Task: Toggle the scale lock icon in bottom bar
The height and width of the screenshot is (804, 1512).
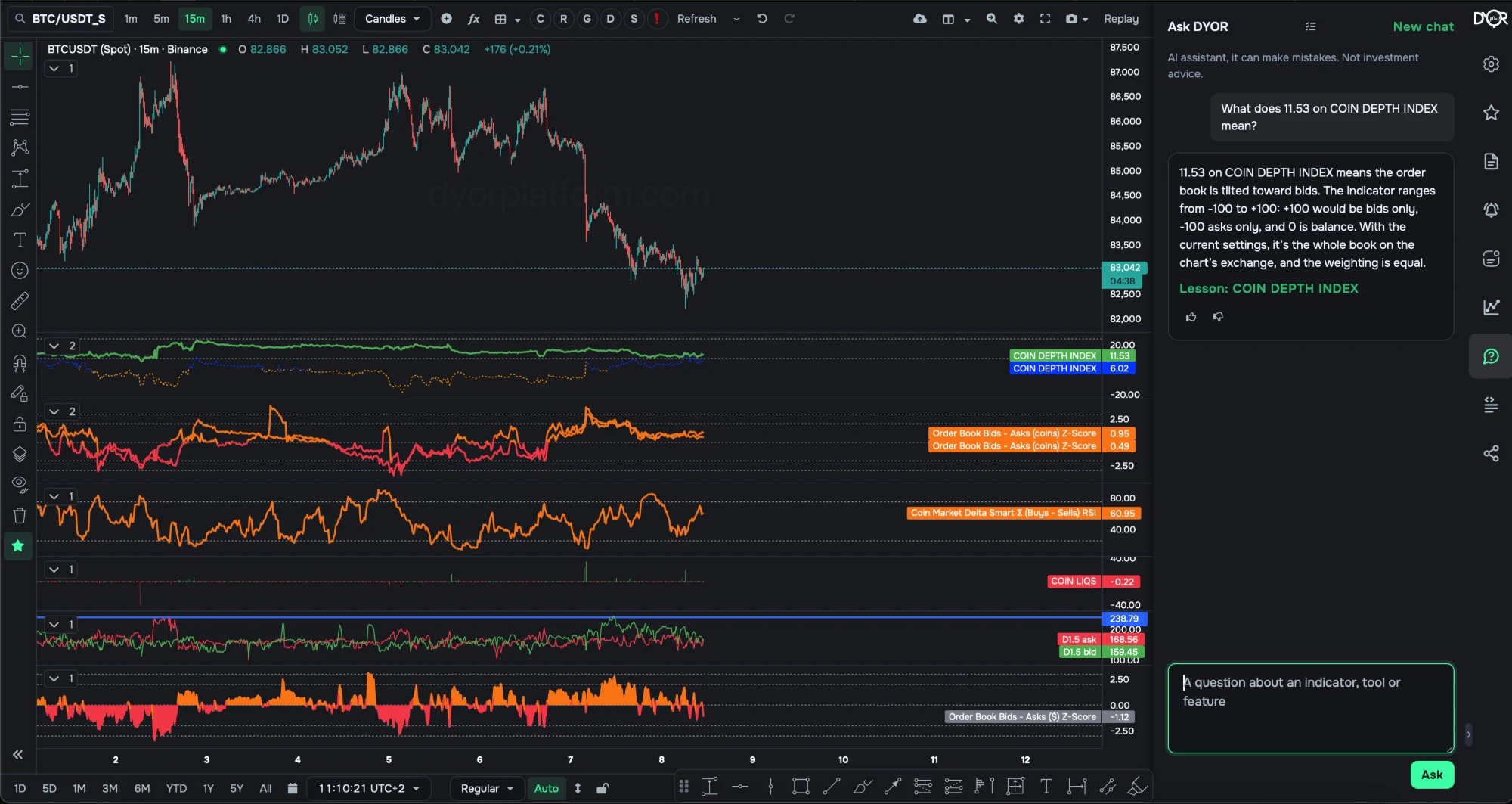Action: click(603, 788)
